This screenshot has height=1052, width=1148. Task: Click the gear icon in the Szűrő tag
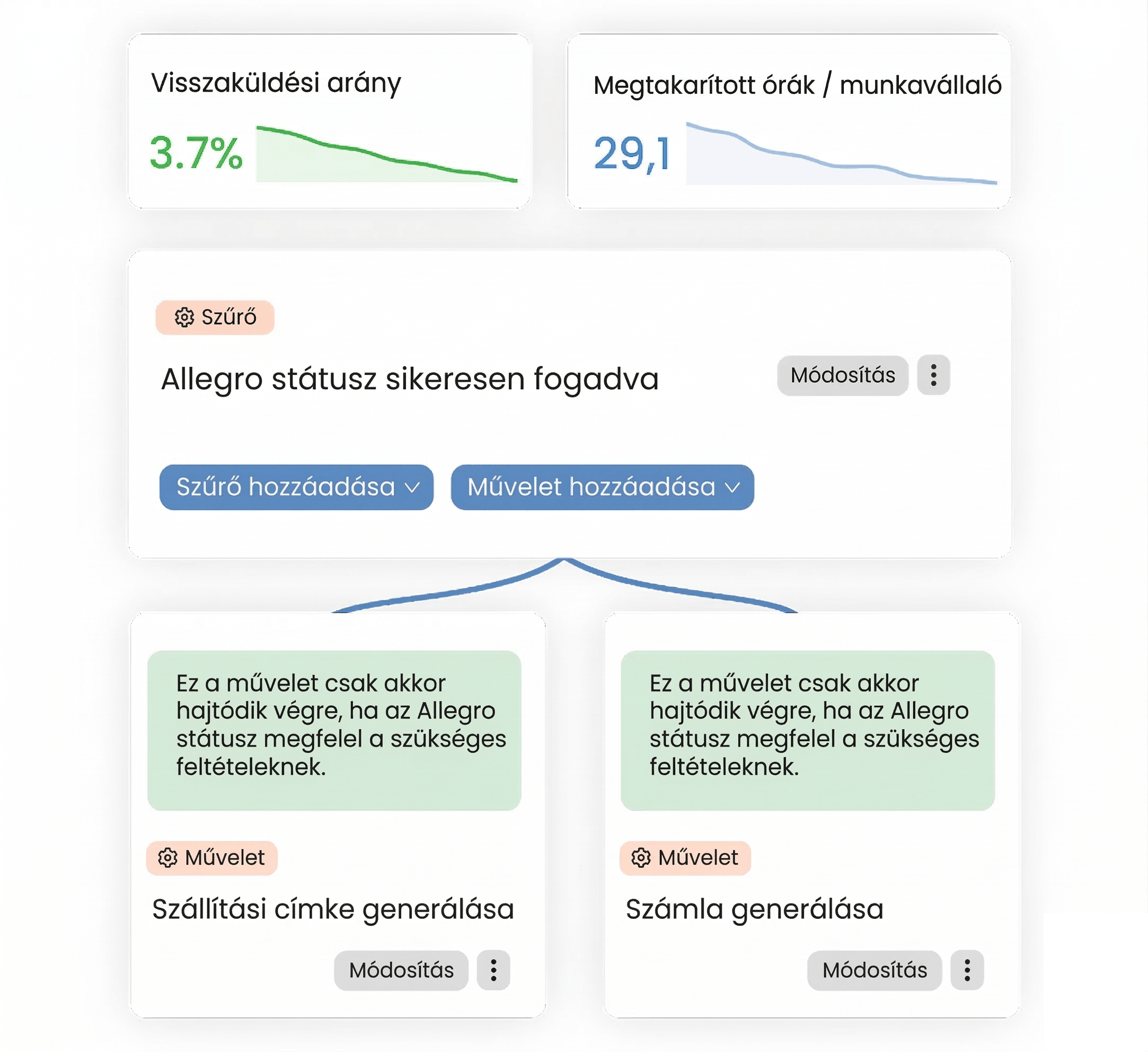pos(184,317)
